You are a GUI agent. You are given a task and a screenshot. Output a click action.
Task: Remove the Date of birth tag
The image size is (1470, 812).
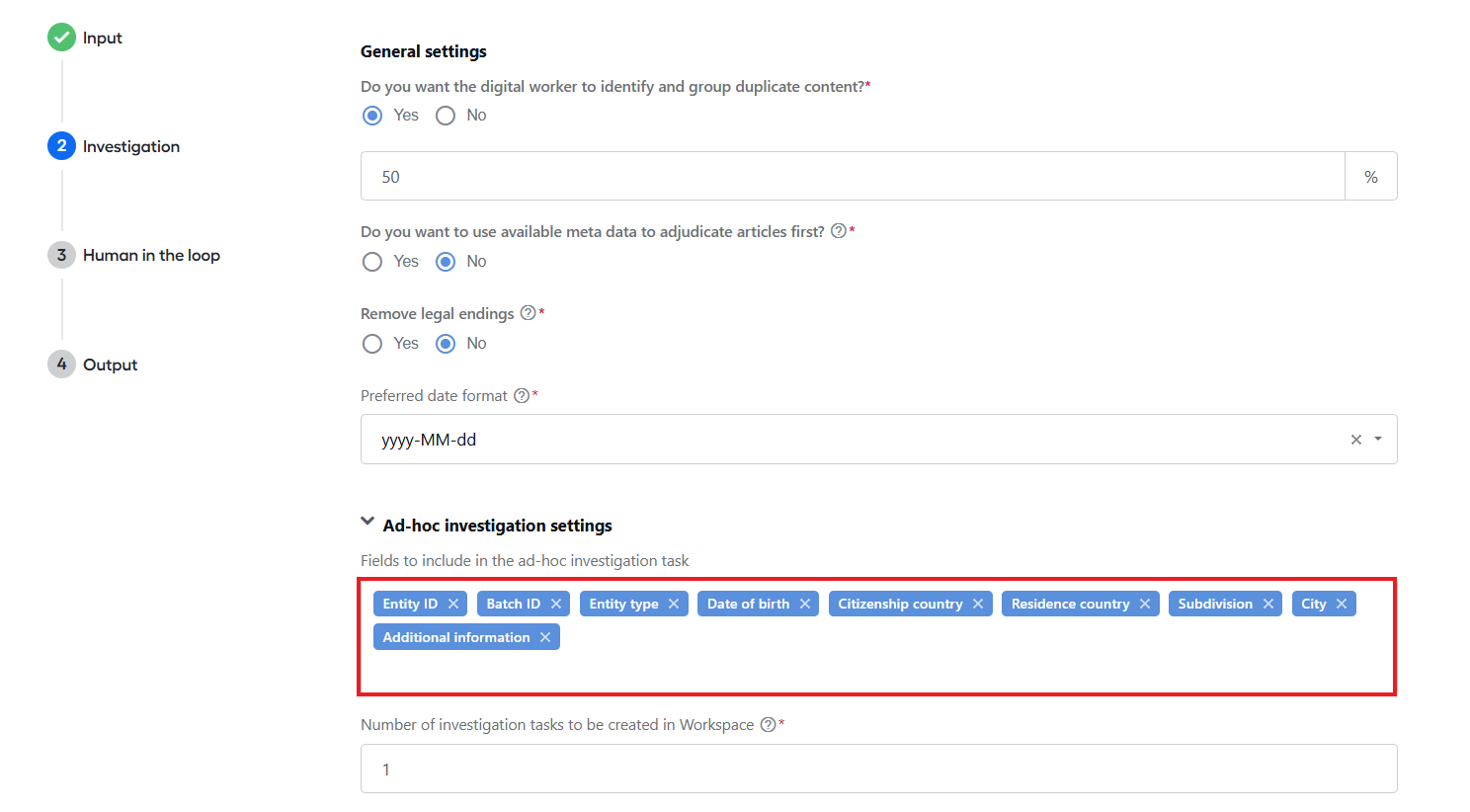click(805, 604)
